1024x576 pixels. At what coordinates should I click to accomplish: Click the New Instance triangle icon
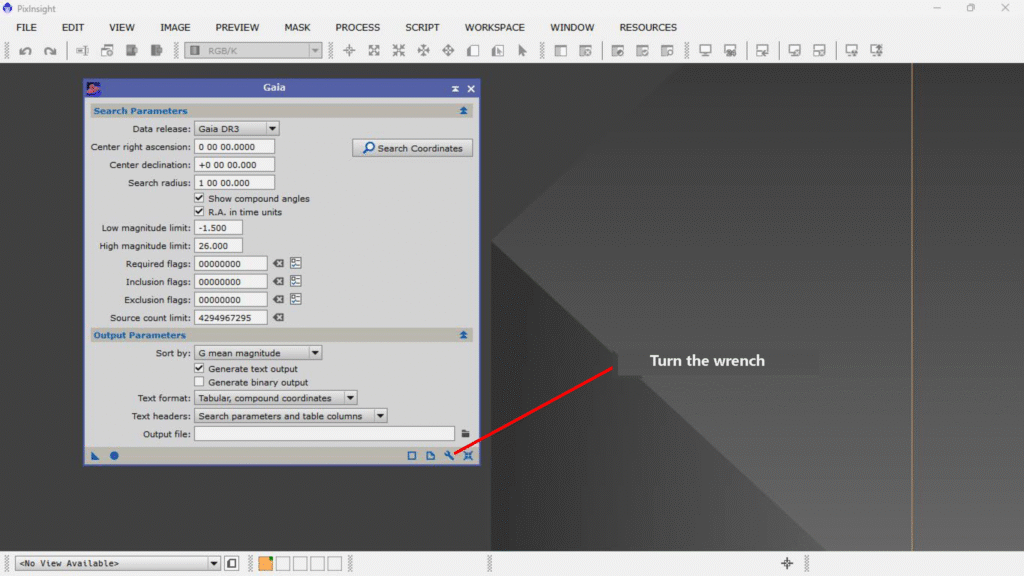coord(95,456)
